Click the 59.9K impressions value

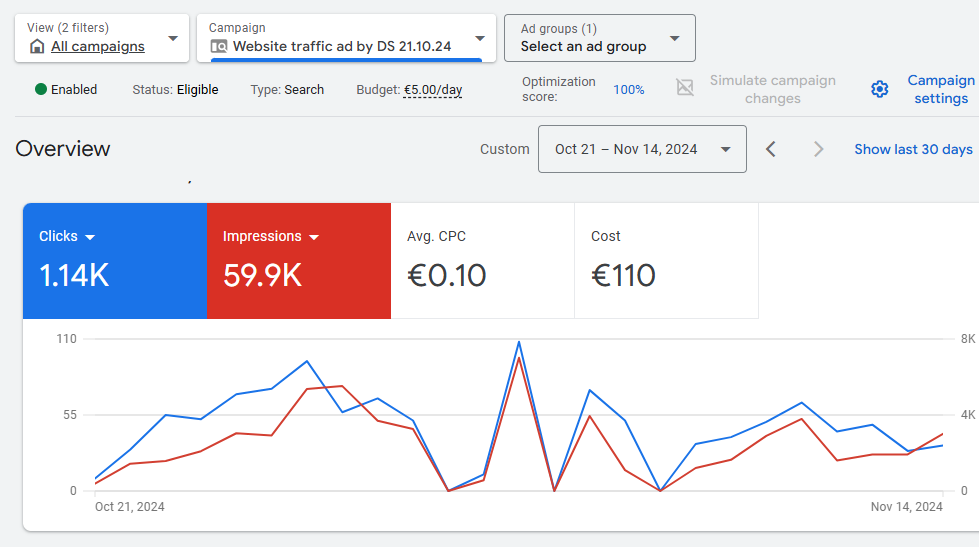[262, 275]
